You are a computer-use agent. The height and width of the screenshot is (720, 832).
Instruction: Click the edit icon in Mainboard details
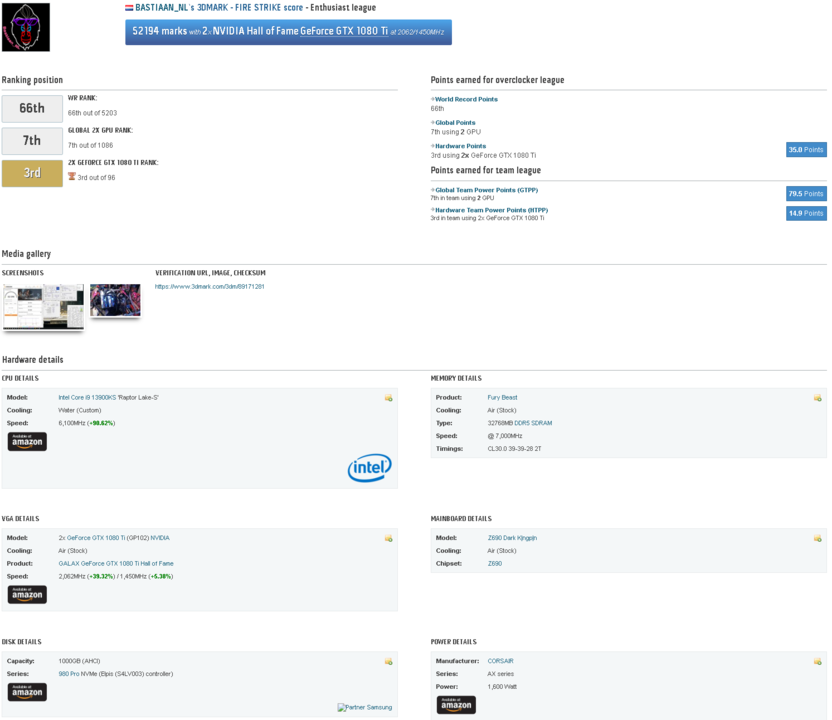tap(817, 539)
